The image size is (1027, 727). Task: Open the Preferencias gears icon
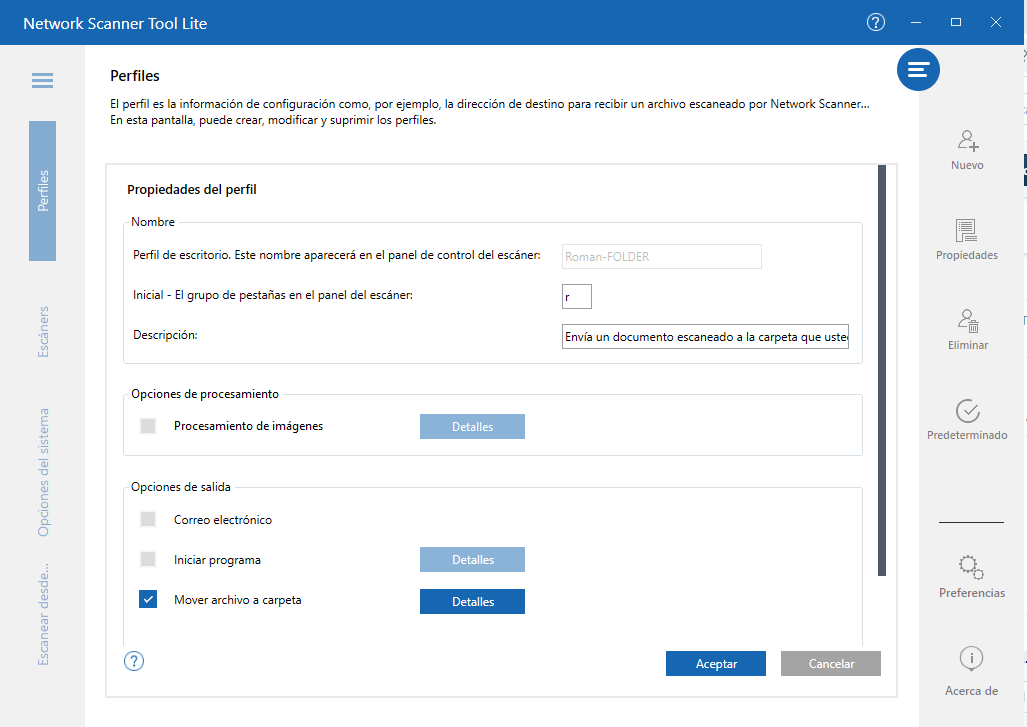(971, 577)
